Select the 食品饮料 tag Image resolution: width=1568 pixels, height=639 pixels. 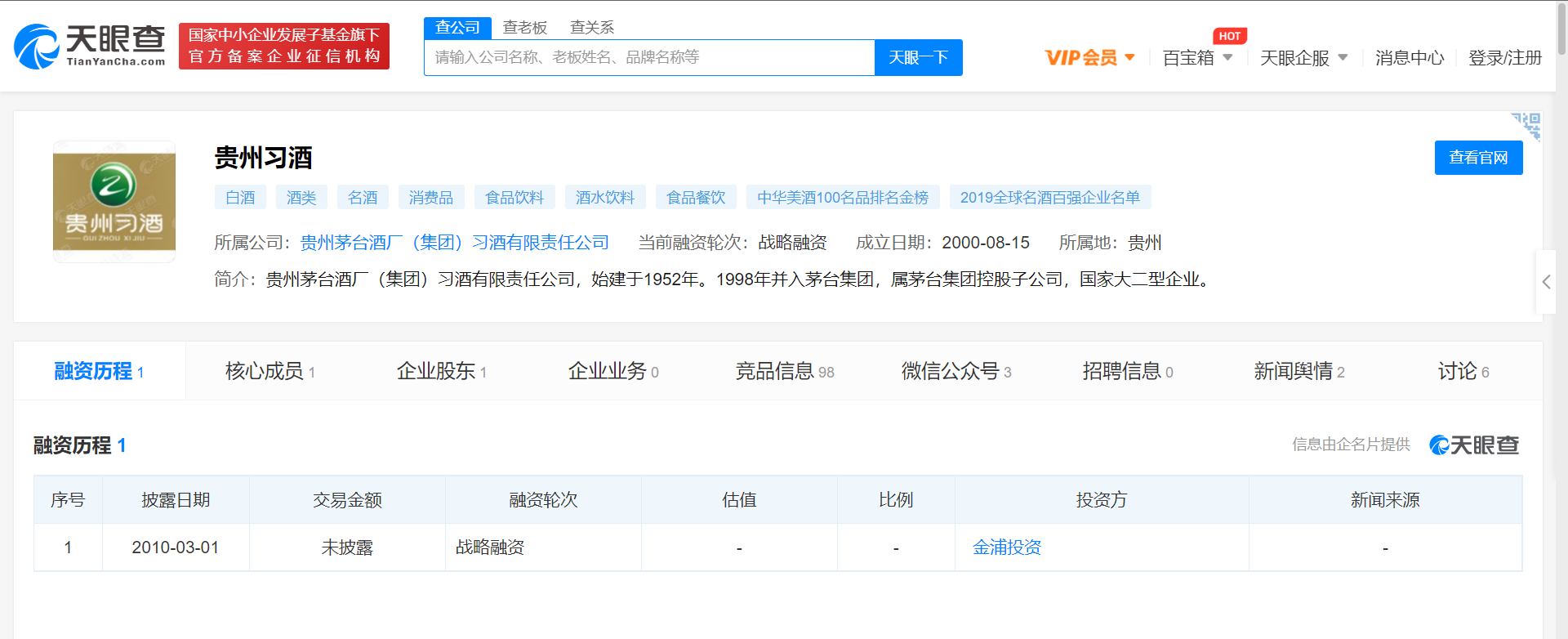point(514,198)
